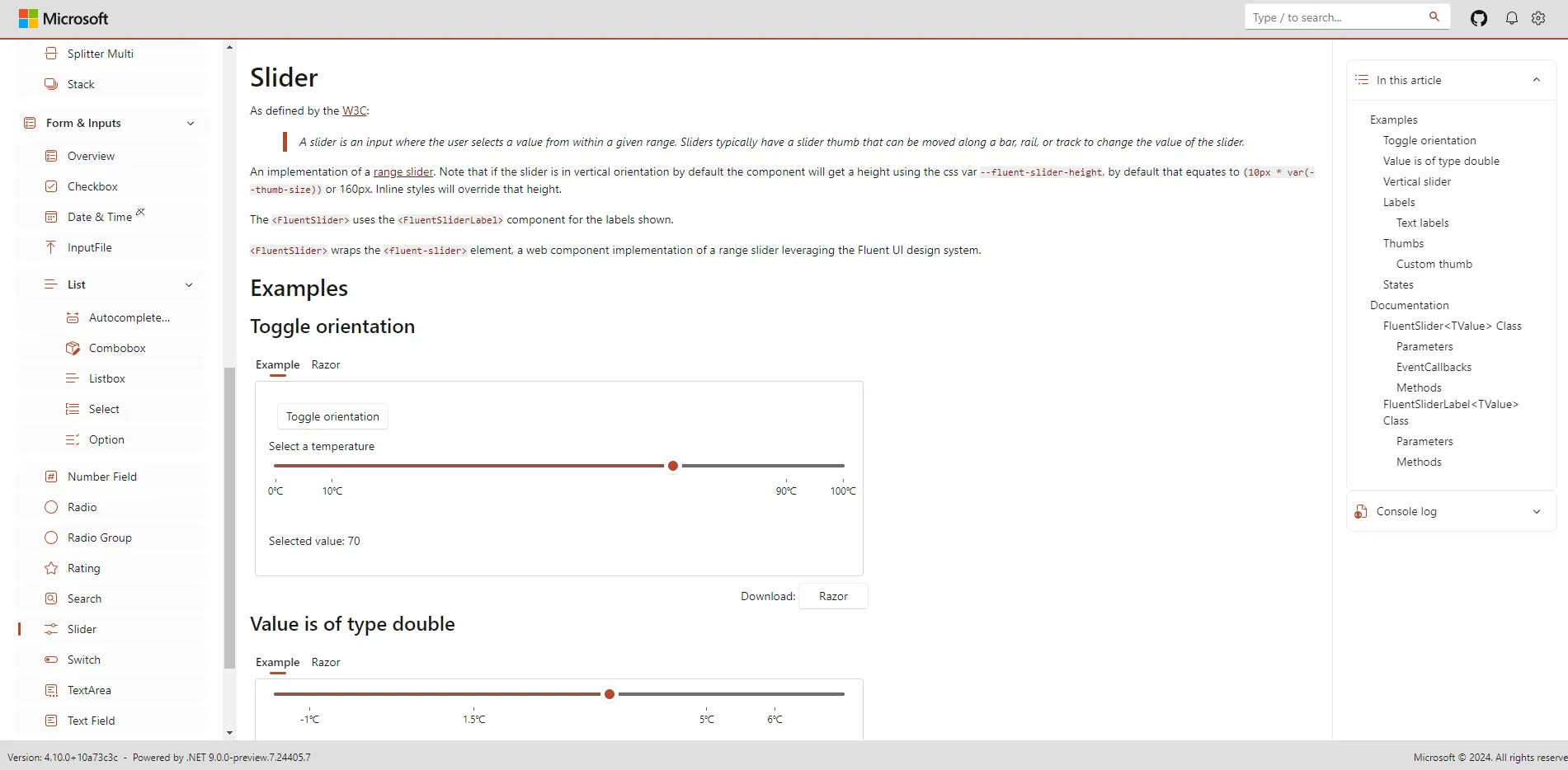
Task: Open site settings gear icon
Action: (x=1538, y=18)
